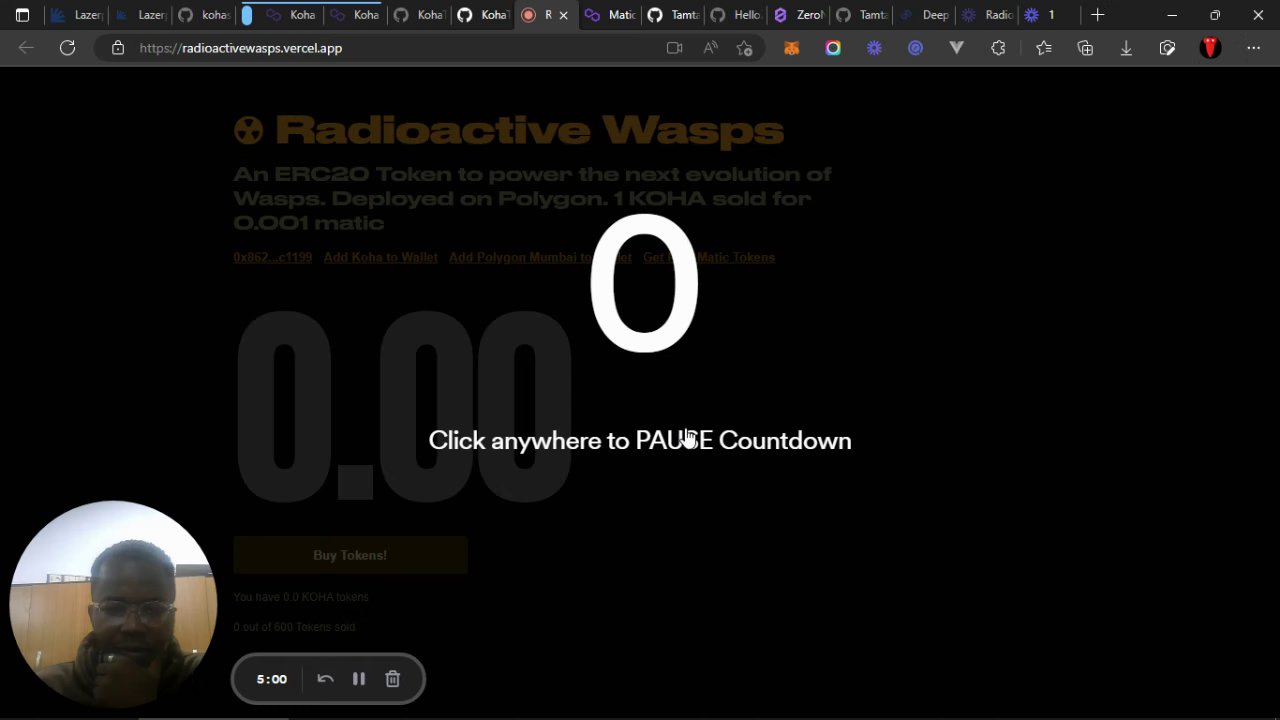Click the webcam bubble thumbnail
The width and height of the screenshot is (1280, 720).
(113, 605)
